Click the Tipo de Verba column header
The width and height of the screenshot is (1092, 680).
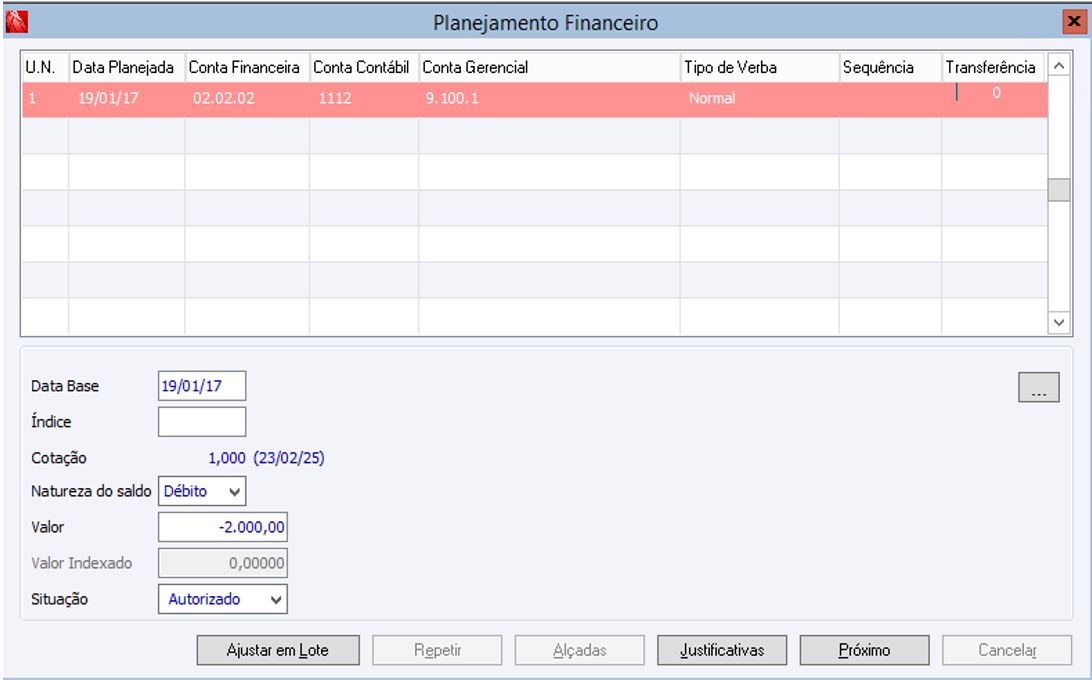760,68
